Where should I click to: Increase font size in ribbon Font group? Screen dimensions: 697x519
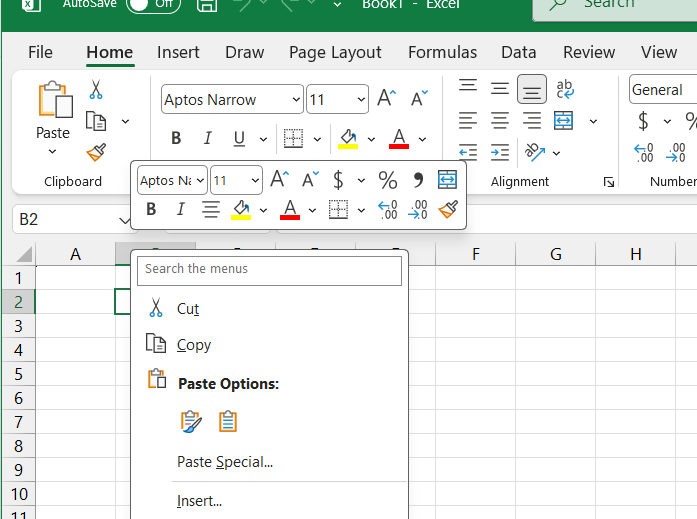(x=386, y=97)
